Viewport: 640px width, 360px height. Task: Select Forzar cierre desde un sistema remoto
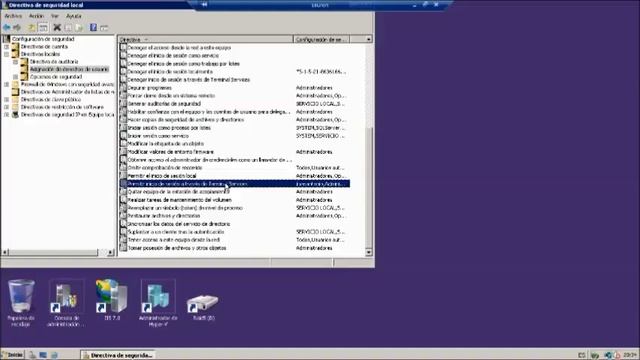pos(235,96)
